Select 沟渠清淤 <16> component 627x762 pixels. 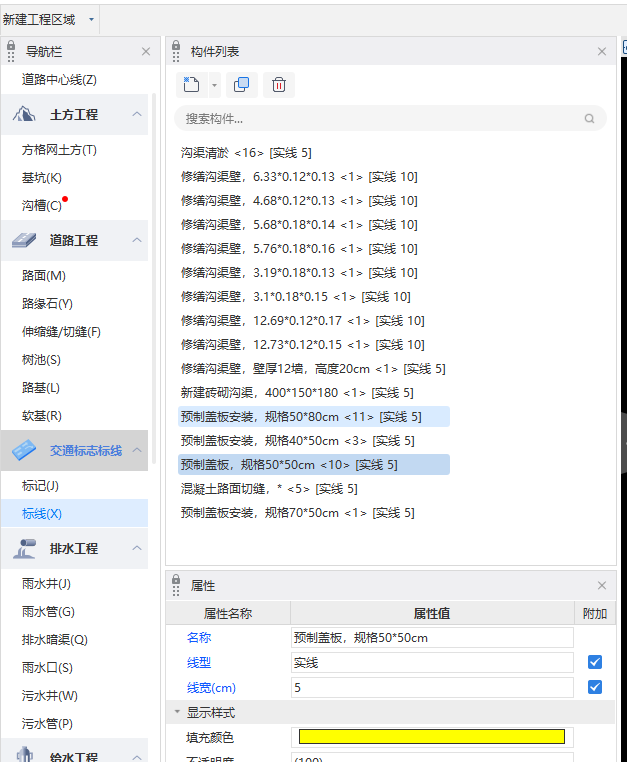[x=246, y=153]
